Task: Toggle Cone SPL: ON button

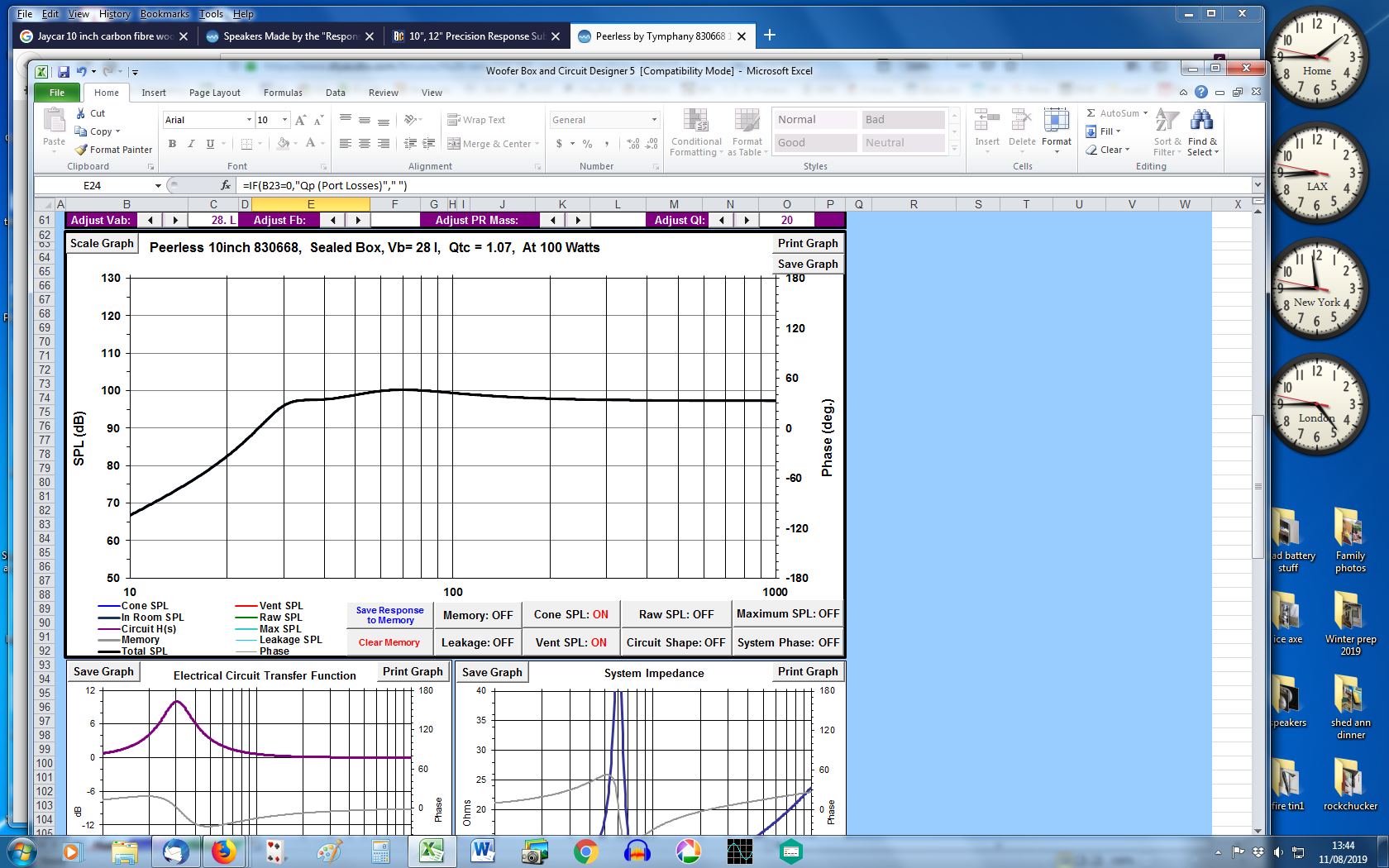Action: [570, 614]
